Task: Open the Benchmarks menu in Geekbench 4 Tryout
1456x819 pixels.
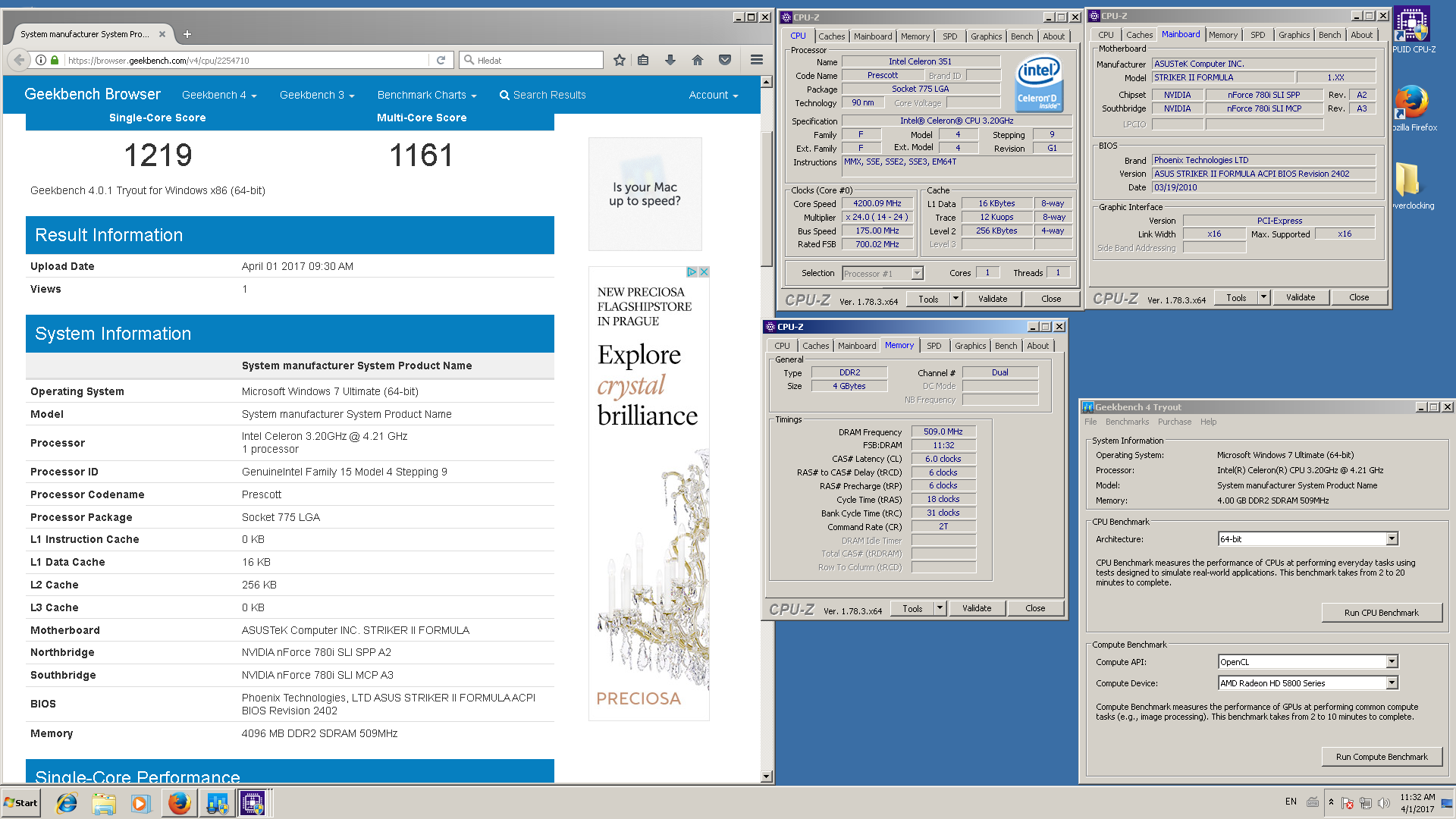Action: (1127, 422)
